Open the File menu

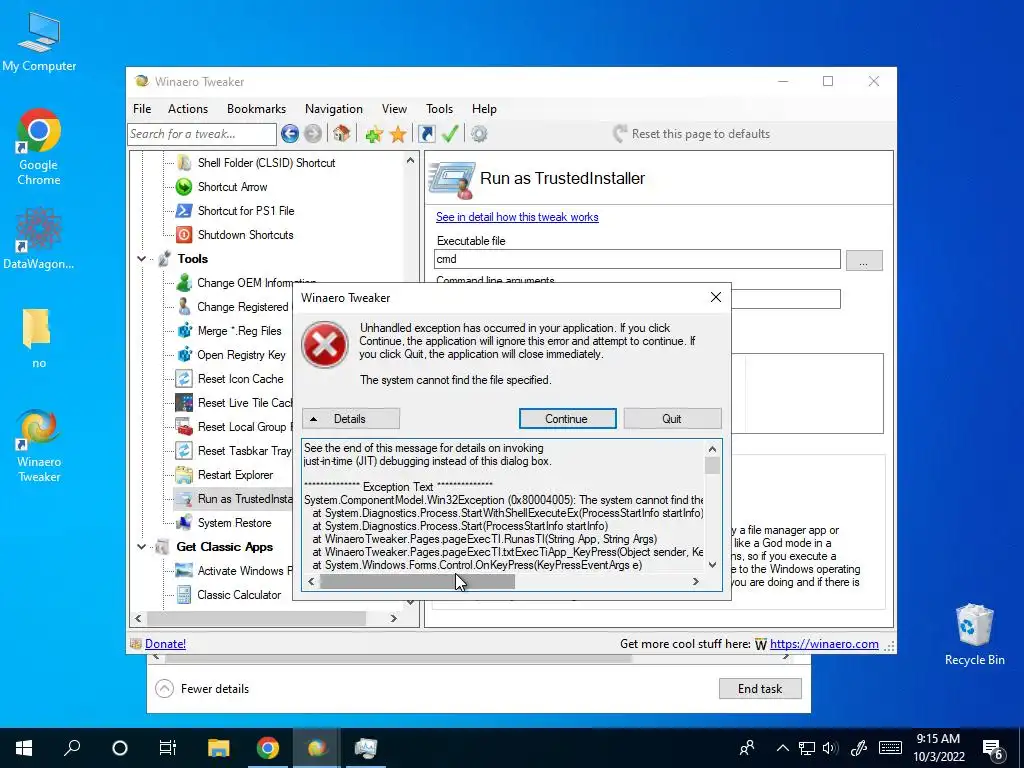click(142, 109)
